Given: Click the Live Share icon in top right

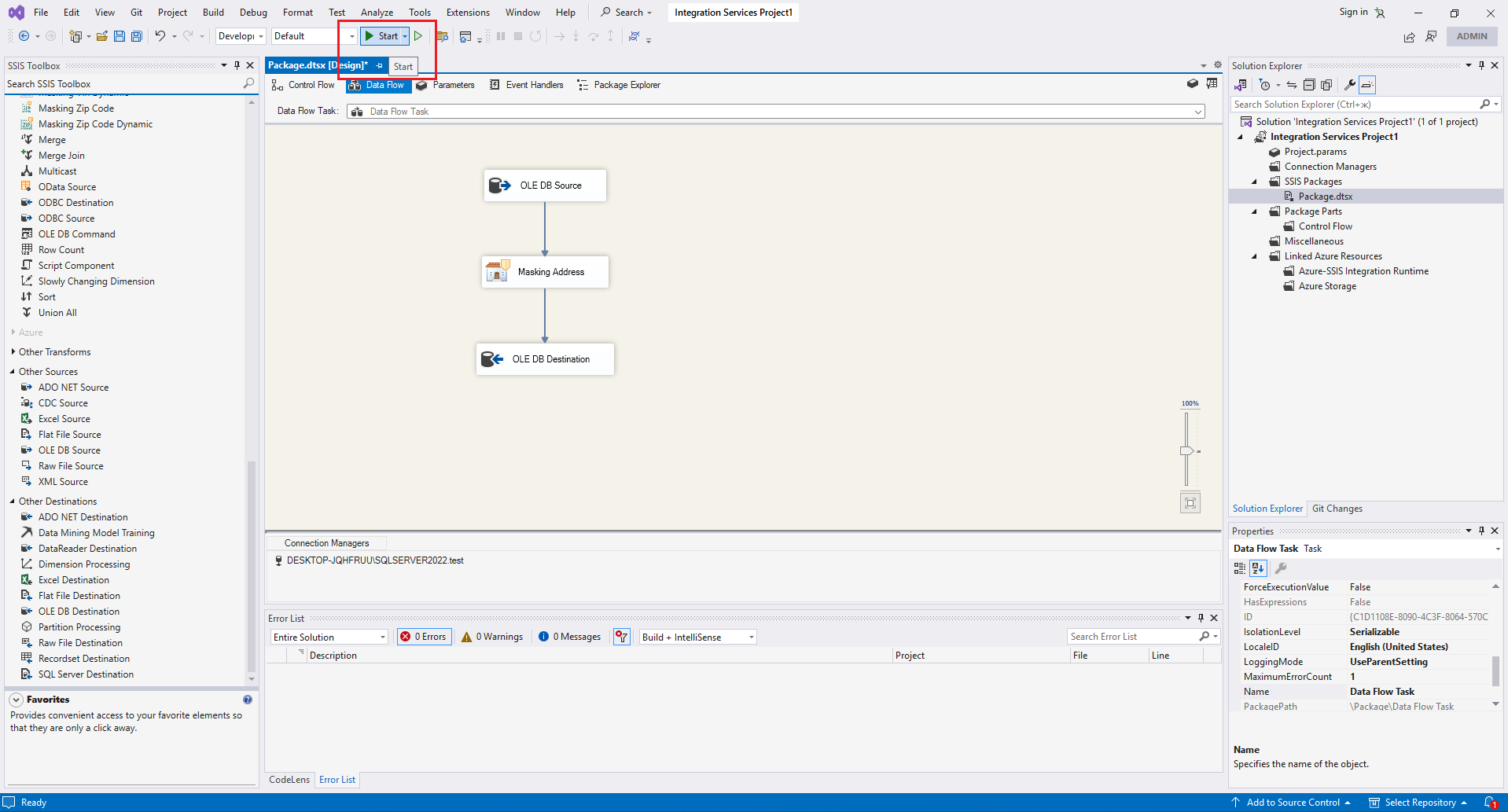Looking at the screenshot, I should tap(1409, 37).
